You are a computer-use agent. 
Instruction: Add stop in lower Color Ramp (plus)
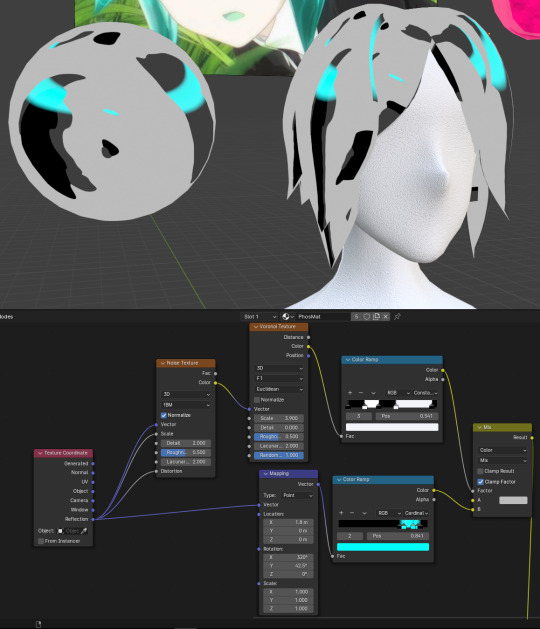(x=341, y=513)
